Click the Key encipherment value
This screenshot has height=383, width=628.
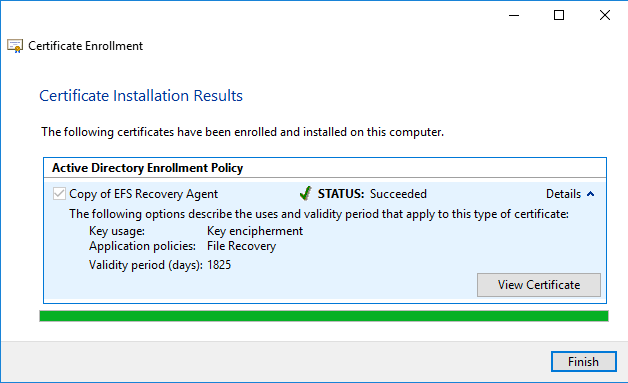pos(255,231)
